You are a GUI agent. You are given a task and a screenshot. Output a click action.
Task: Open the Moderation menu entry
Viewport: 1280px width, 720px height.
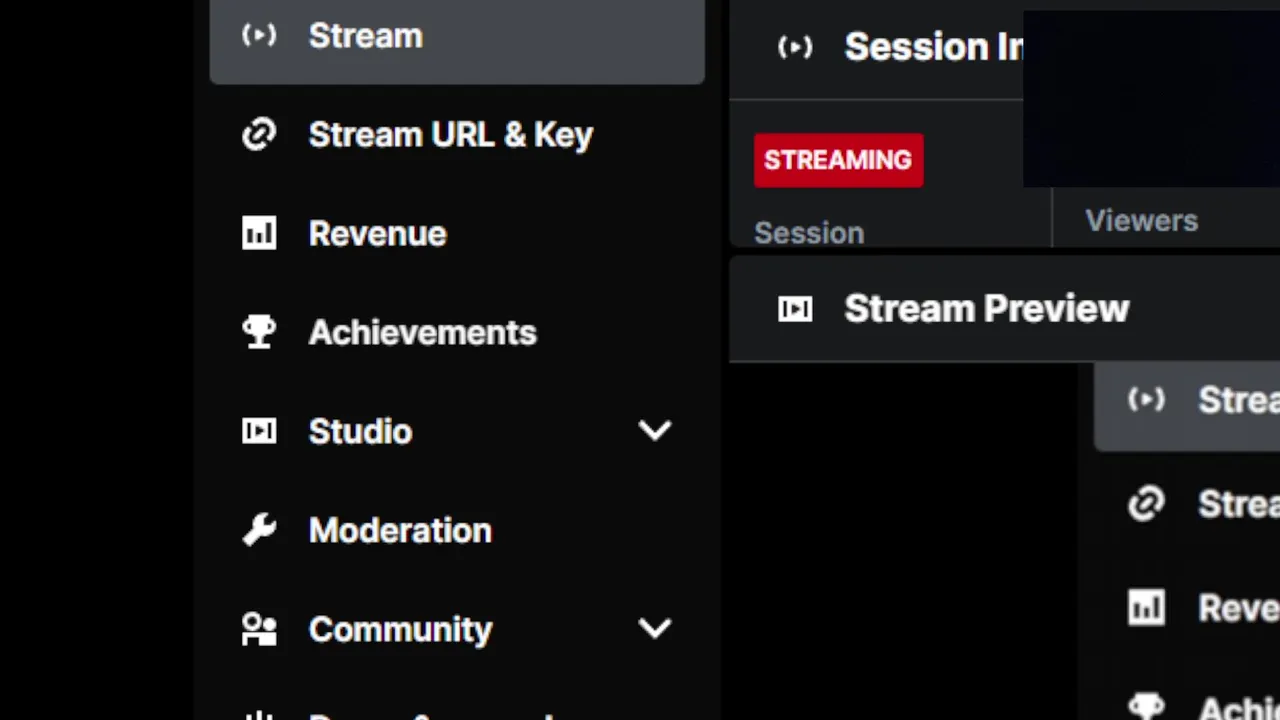(x=400, y=530)
